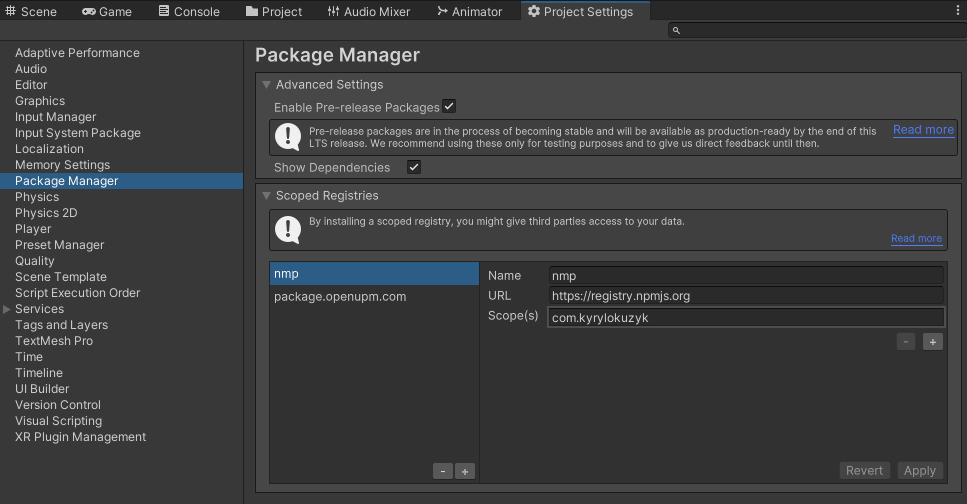Click the plus icon to add a scoped registry

465,471
